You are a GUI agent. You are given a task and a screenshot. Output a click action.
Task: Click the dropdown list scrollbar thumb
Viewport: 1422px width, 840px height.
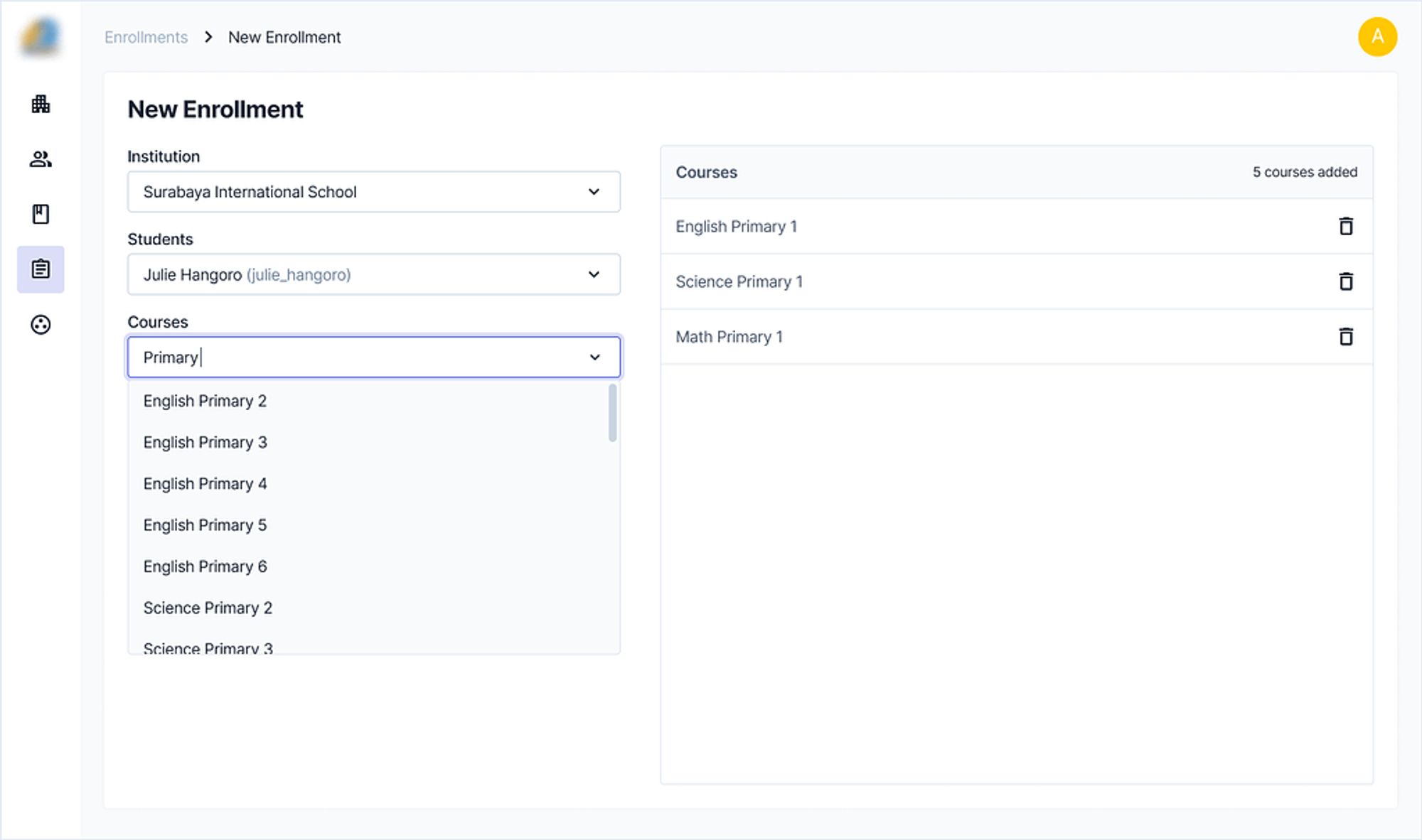[612, 413]
